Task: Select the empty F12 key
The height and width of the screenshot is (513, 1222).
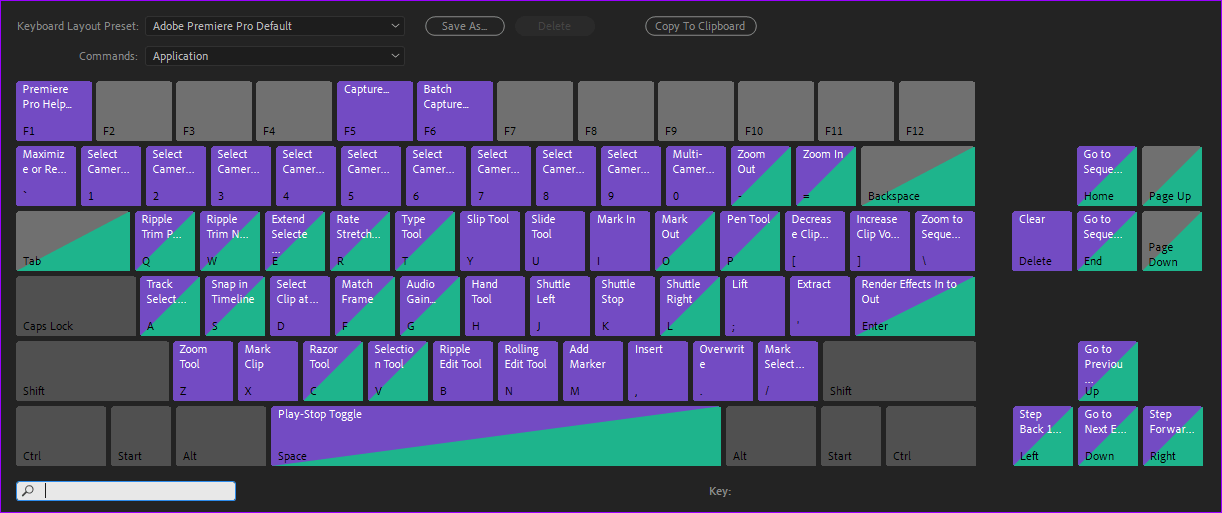Action: [x=937, y=111]
